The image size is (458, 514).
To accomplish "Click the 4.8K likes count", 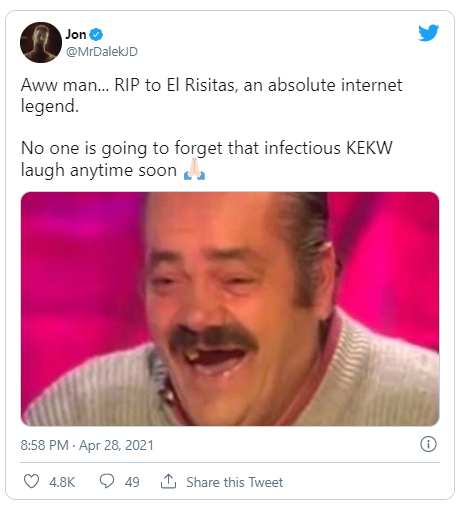I will point(62,482).
